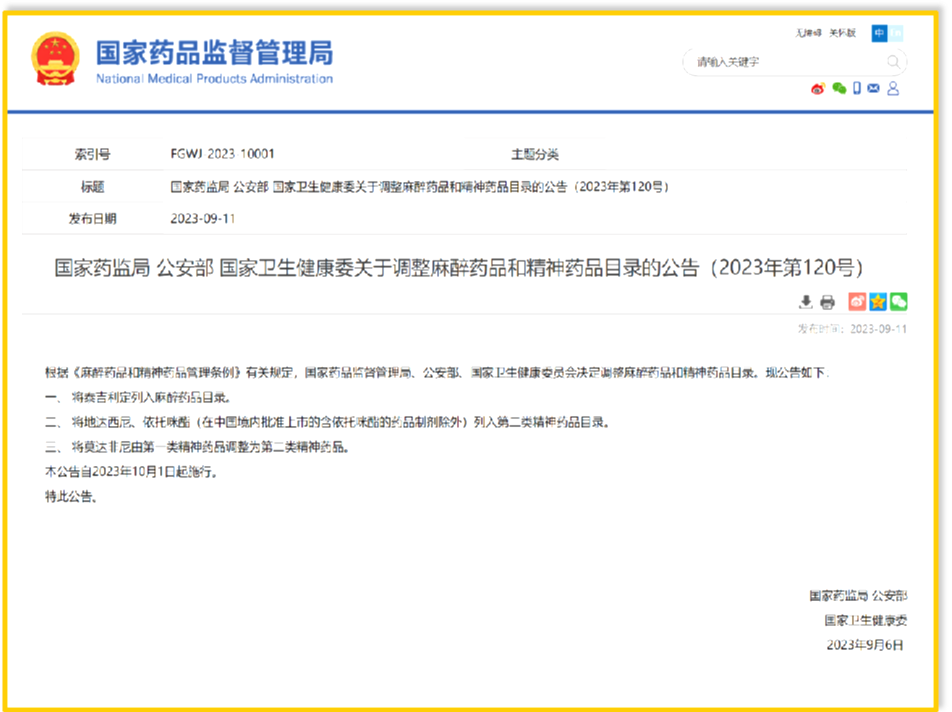Click the blue envelope mail icon
This screenshot has height=712, width=952.
click(873, 89)
